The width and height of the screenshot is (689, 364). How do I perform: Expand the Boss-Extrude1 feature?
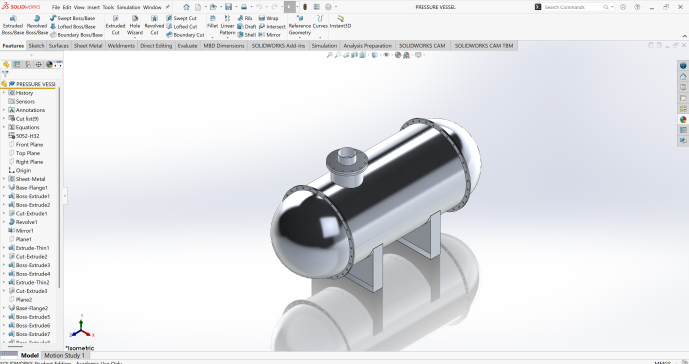coord(4,196)
